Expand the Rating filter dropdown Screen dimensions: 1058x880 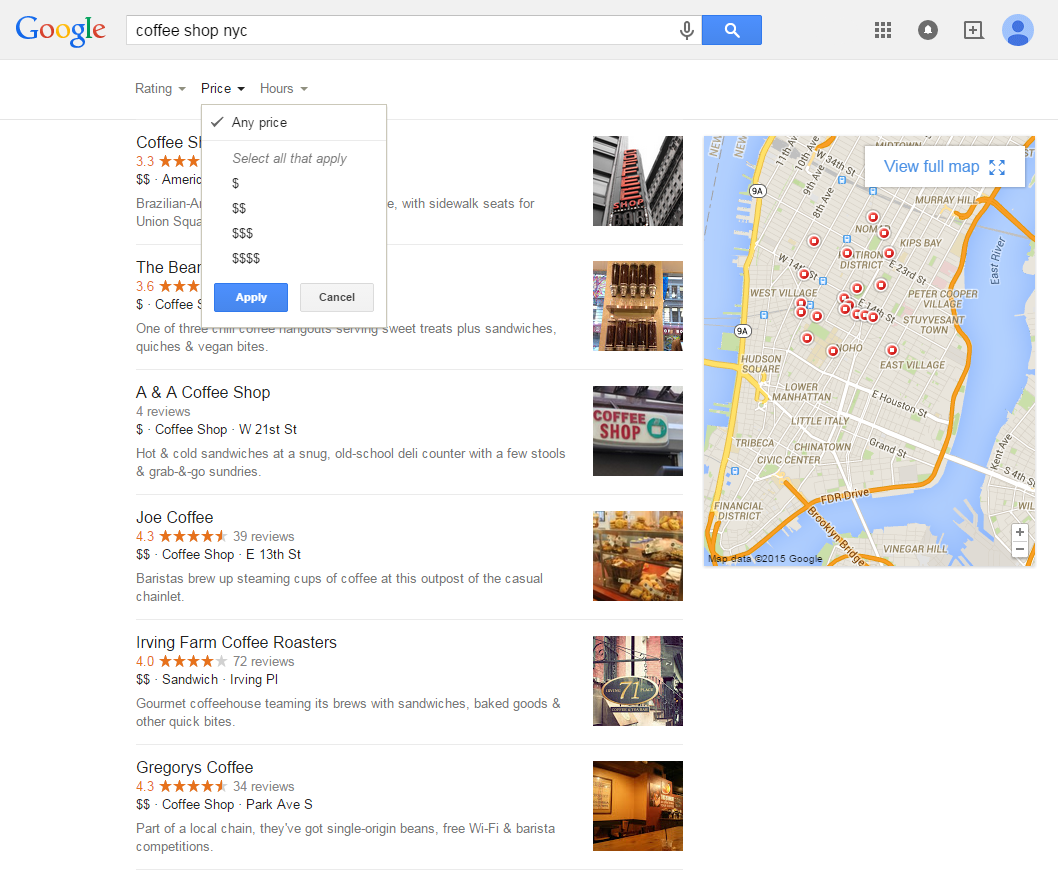pyautogui.click(x=160, y=88)
